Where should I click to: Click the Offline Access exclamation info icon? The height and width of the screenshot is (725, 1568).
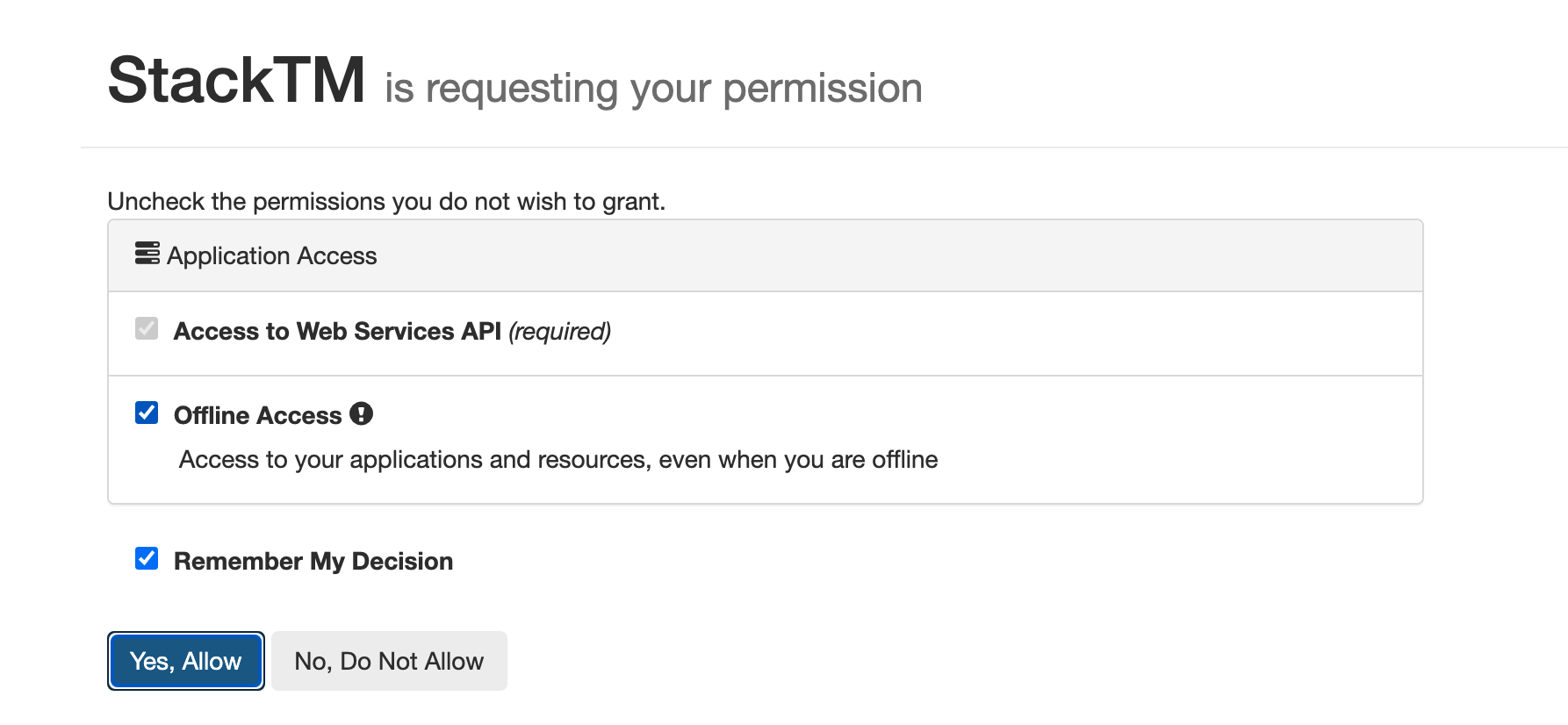[x=361, y=413]
